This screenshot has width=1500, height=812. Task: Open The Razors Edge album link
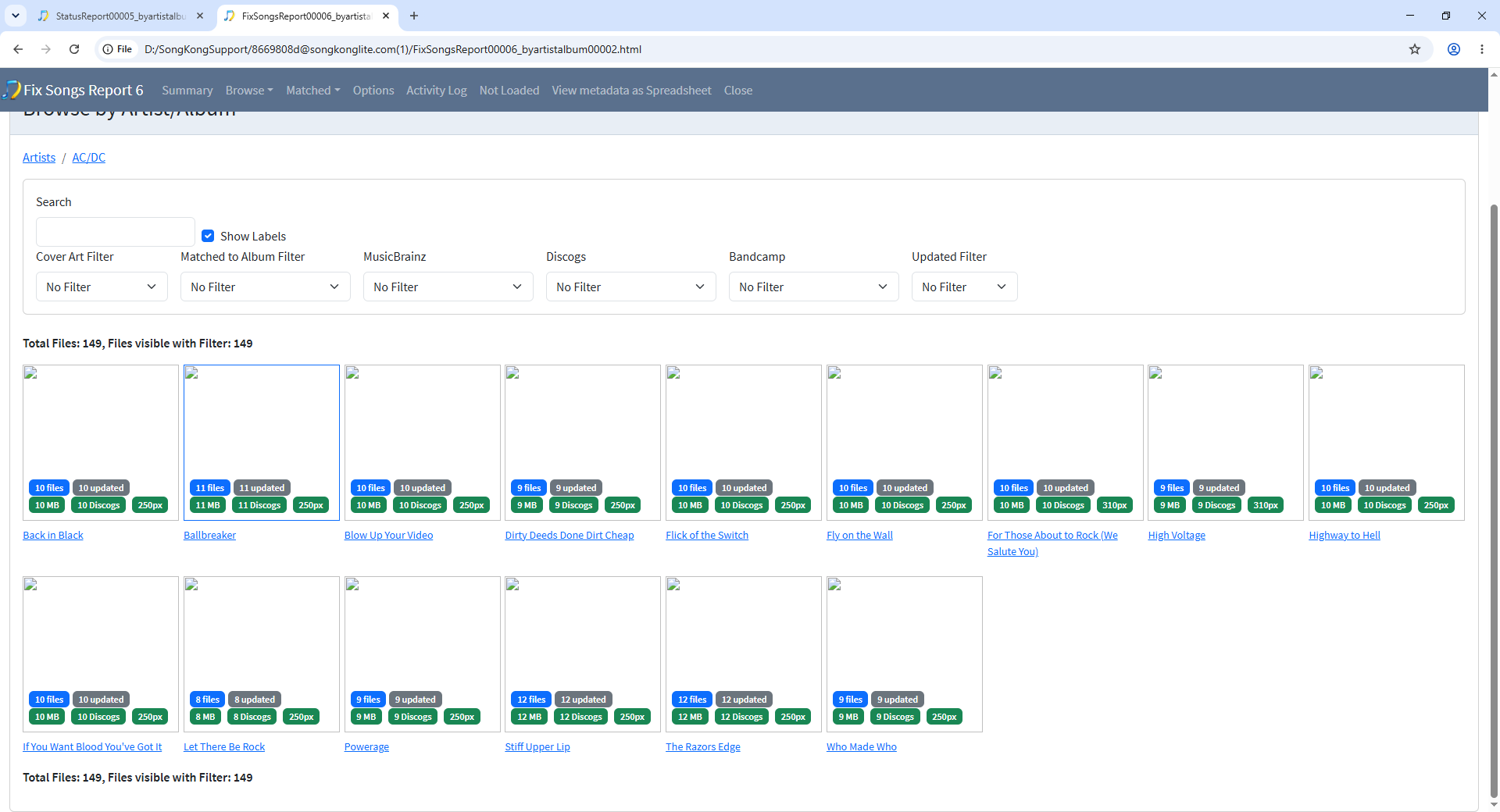pyautogui.click(x=703, y=747)
